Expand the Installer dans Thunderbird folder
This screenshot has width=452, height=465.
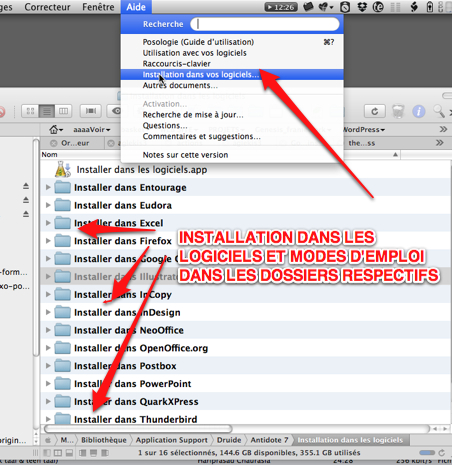[x=48, y=419]
